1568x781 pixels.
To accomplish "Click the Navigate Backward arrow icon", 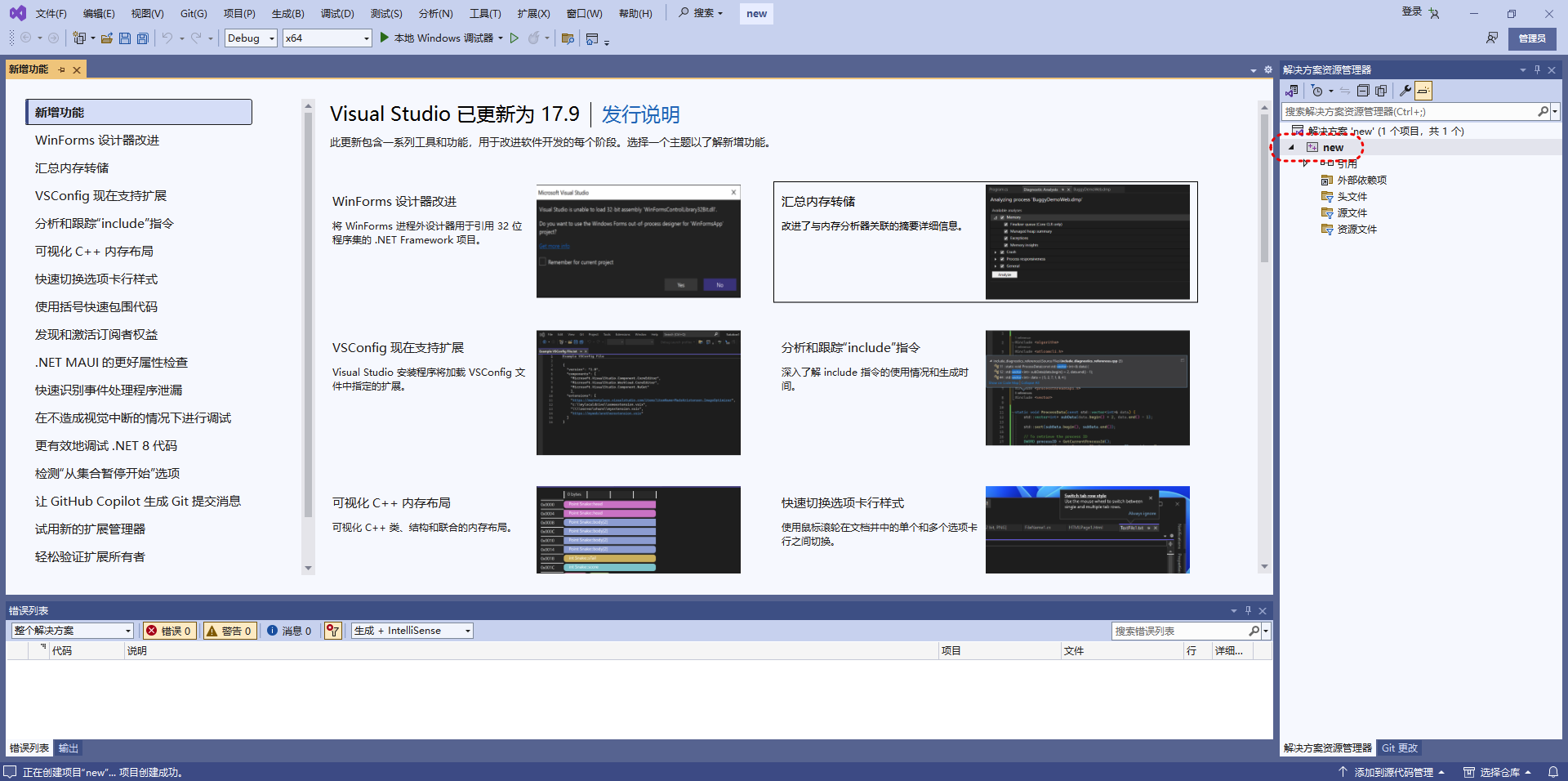I will (26, 38).
